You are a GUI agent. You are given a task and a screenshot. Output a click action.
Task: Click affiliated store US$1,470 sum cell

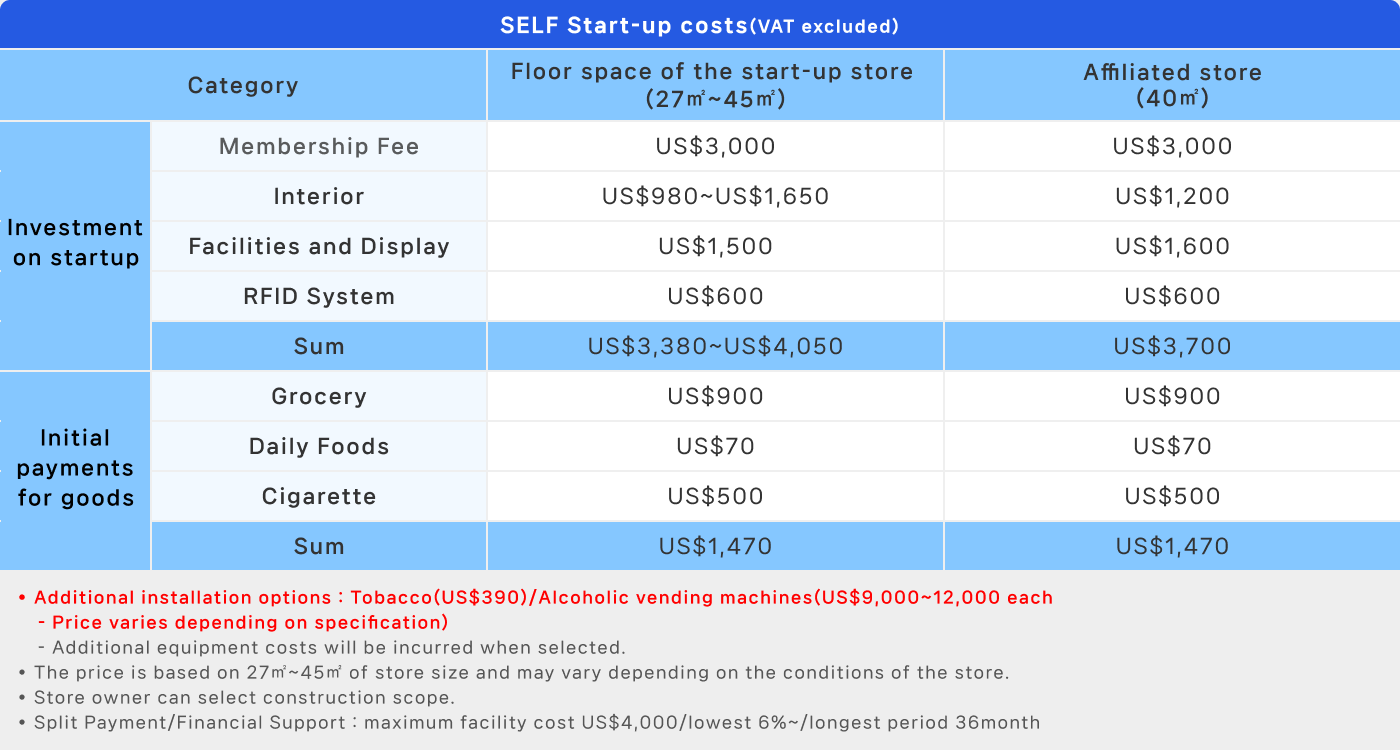point(1172,546)
